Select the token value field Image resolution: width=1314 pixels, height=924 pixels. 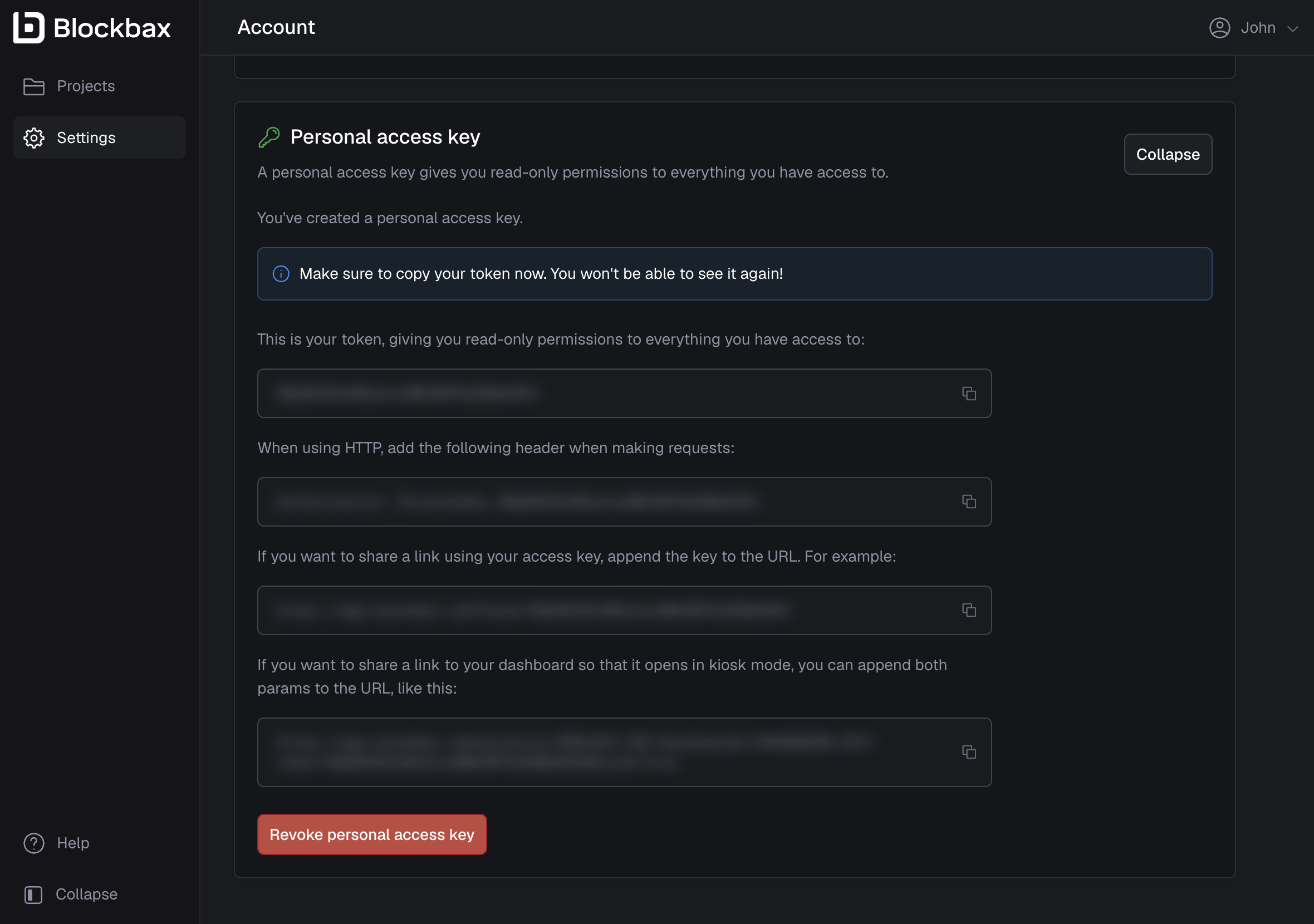(x=624, y=393)
